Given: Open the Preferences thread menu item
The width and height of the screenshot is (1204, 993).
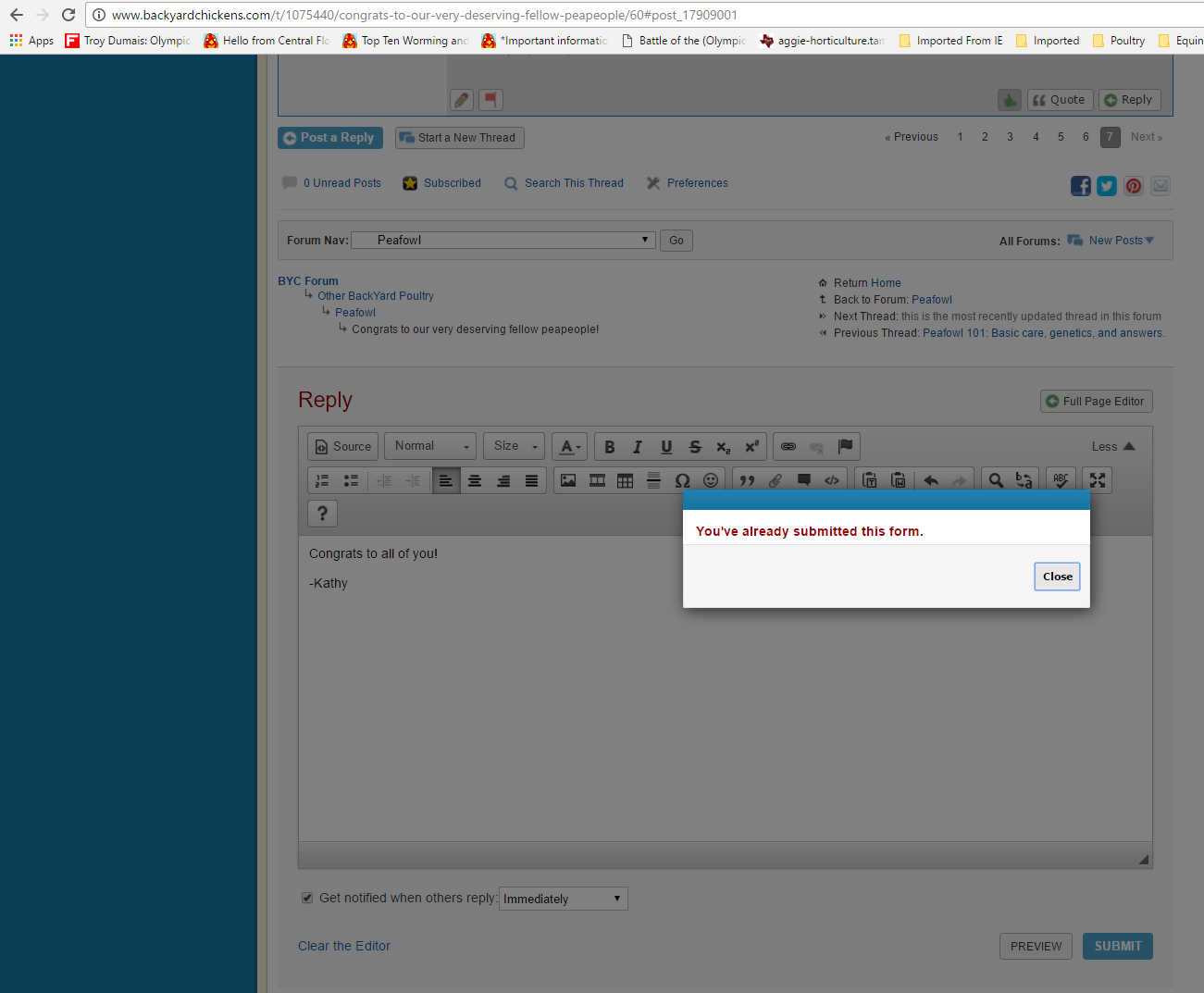Looking at the screenshot, I should 697,183.
